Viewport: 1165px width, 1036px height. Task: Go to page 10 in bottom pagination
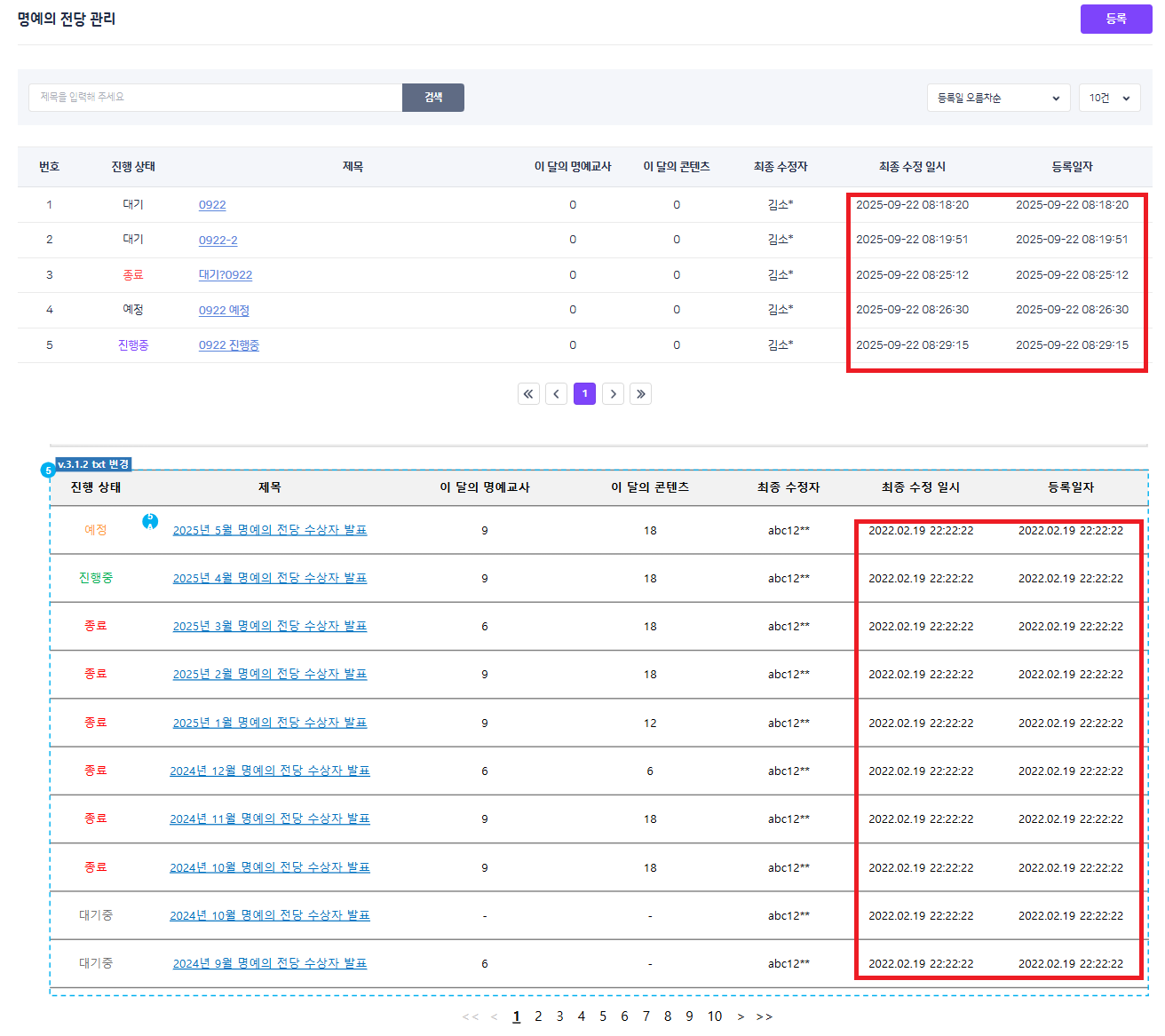tap(714, 1016)
